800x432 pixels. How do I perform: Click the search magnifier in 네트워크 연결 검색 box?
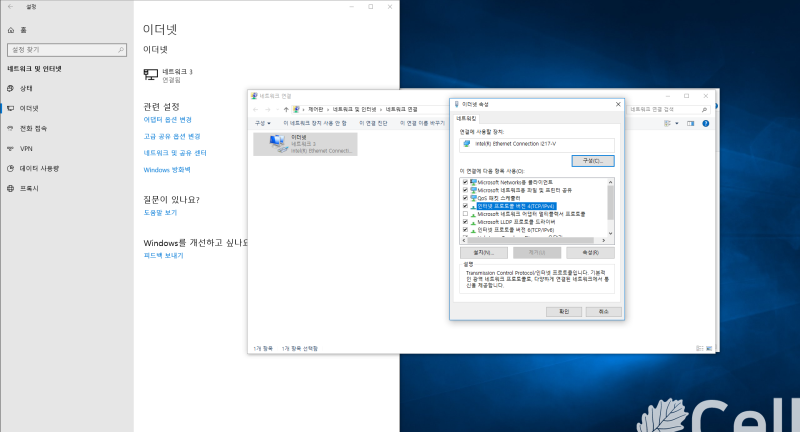pos(704,110)
